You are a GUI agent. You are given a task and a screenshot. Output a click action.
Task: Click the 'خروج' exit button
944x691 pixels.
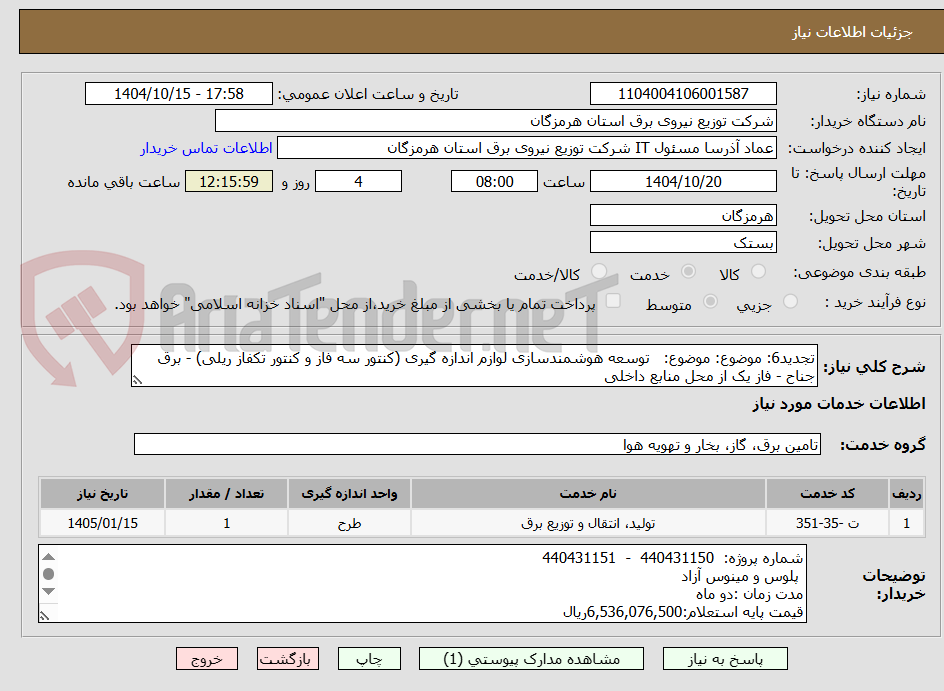[206, 659]
